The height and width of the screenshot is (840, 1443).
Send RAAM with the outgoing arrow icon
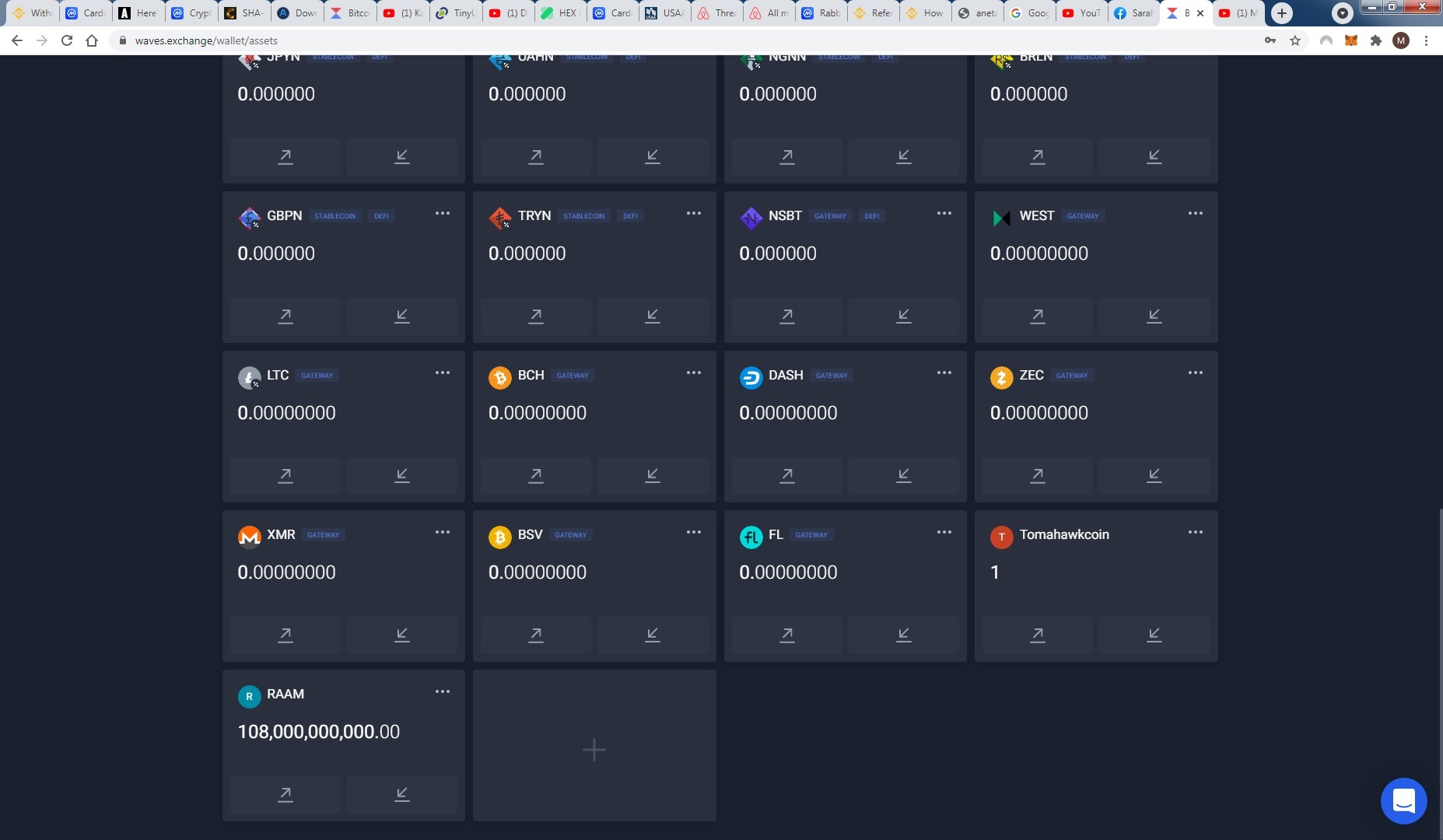tap(285, 795)
